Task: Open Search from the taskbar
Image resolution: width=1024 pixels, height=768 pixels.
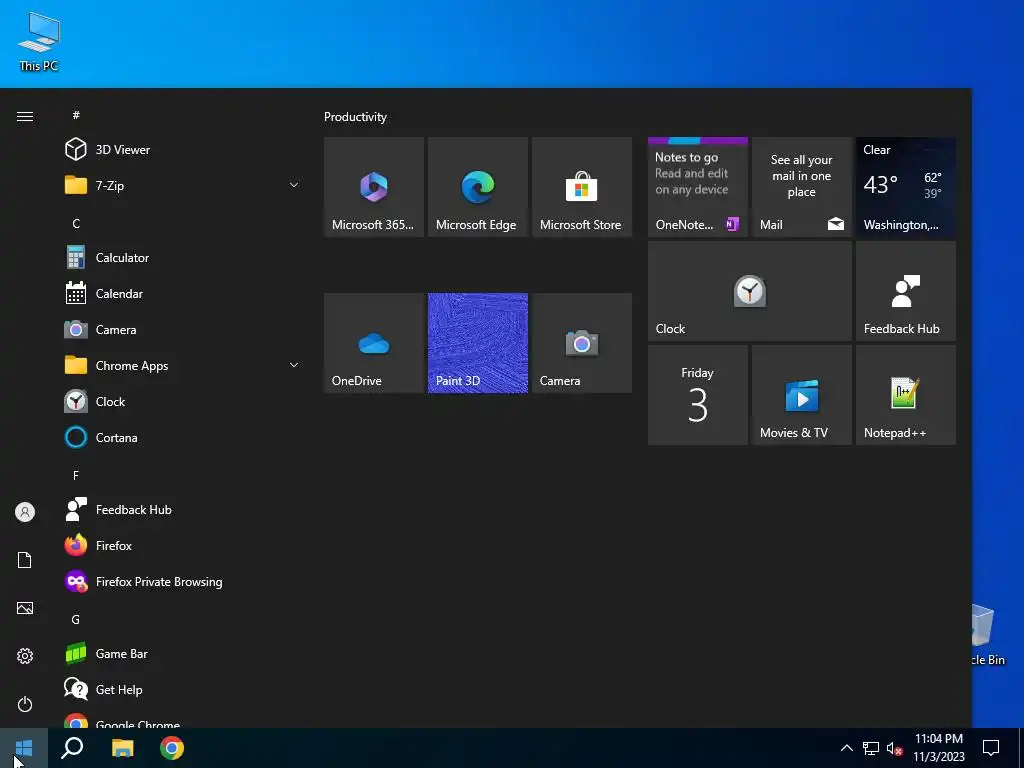Action: (72, 748)
